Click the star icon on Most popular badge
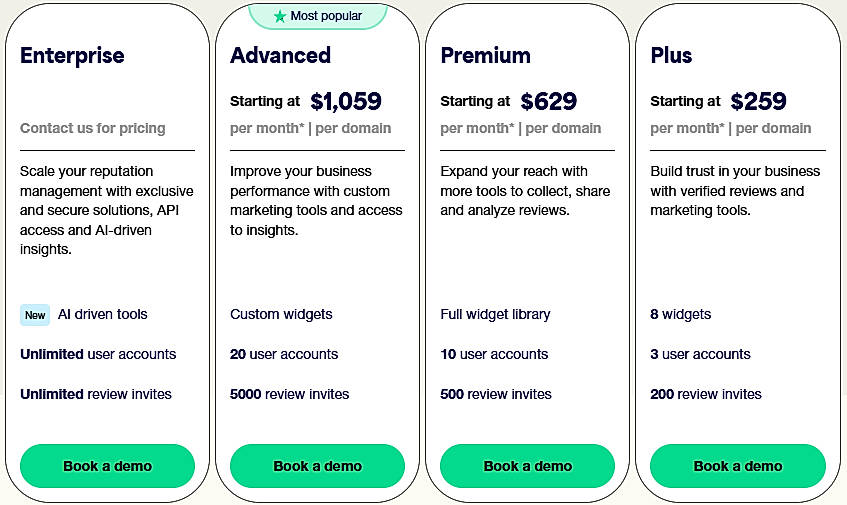The height and width of the screenshot is (505, 847). [x=281, y=16]
